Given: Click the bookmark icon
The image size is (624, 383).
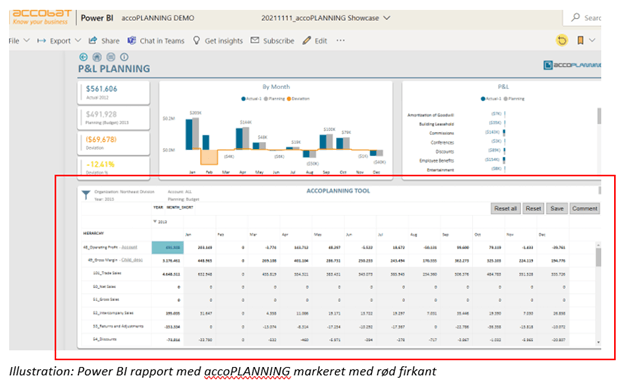Looking at the screenshot, I should coord(581,40).
